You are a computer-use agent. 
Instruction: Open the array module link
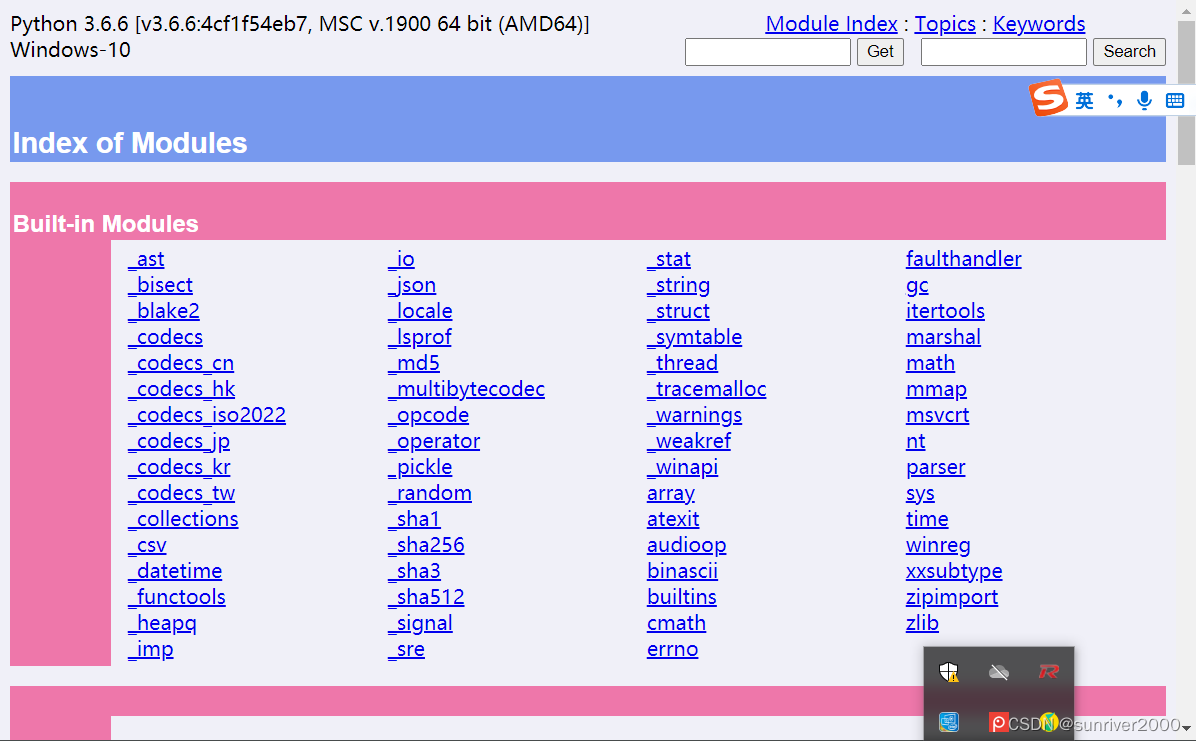(670, 494)
